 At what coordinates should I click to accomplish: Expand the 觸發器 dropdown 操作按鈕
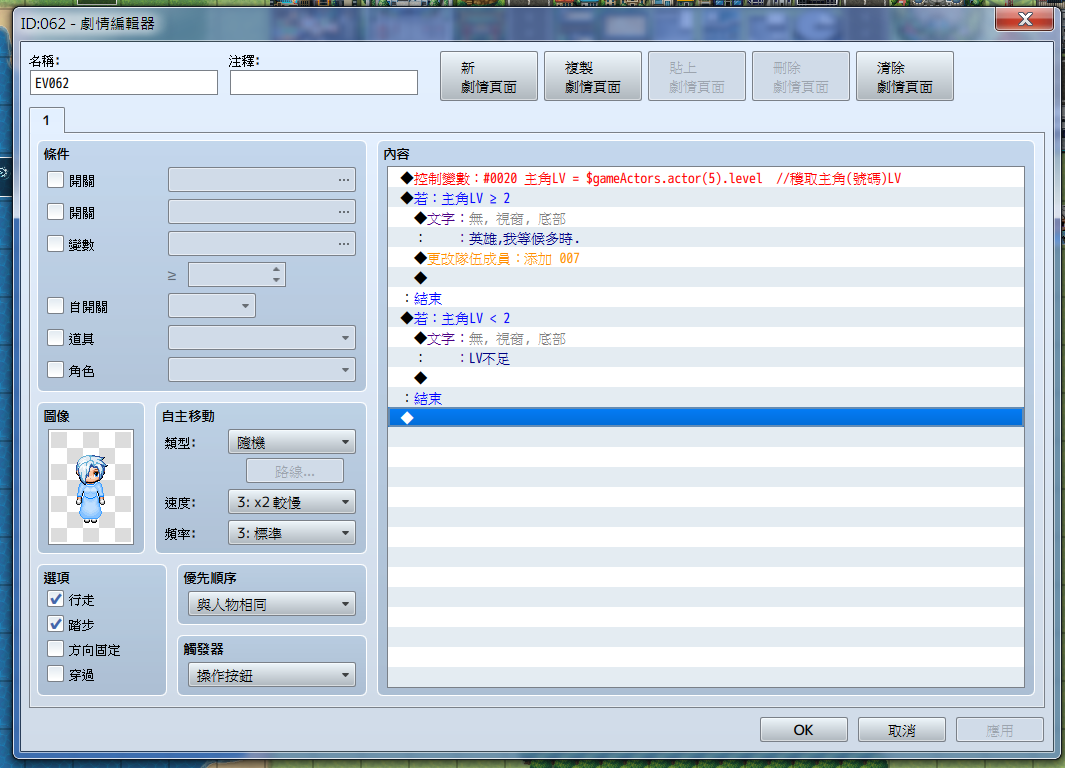tap(272, 676)
